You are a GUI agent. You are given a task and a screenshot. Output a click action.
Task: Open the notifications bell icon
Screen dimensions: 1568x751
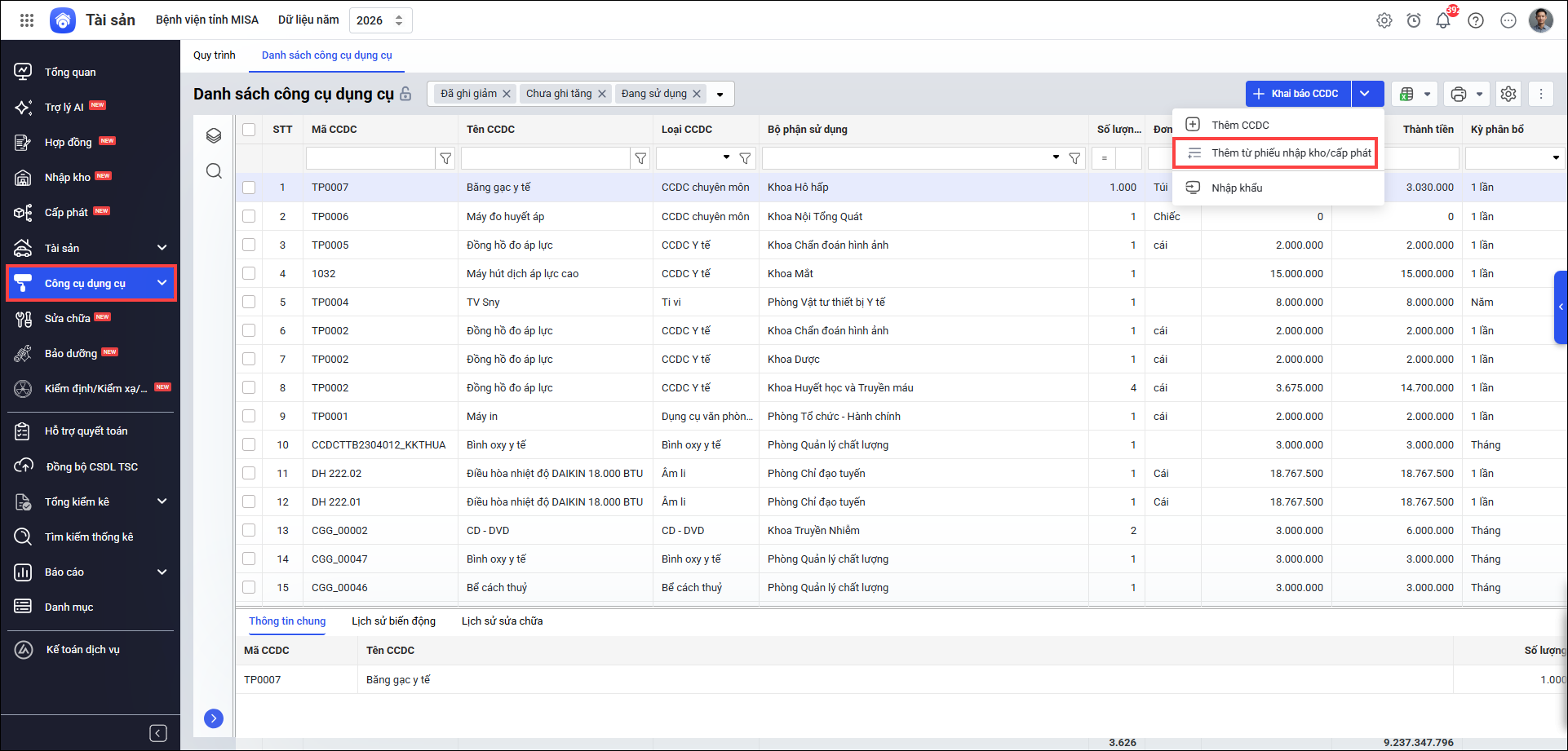(x=1443, y=21)
